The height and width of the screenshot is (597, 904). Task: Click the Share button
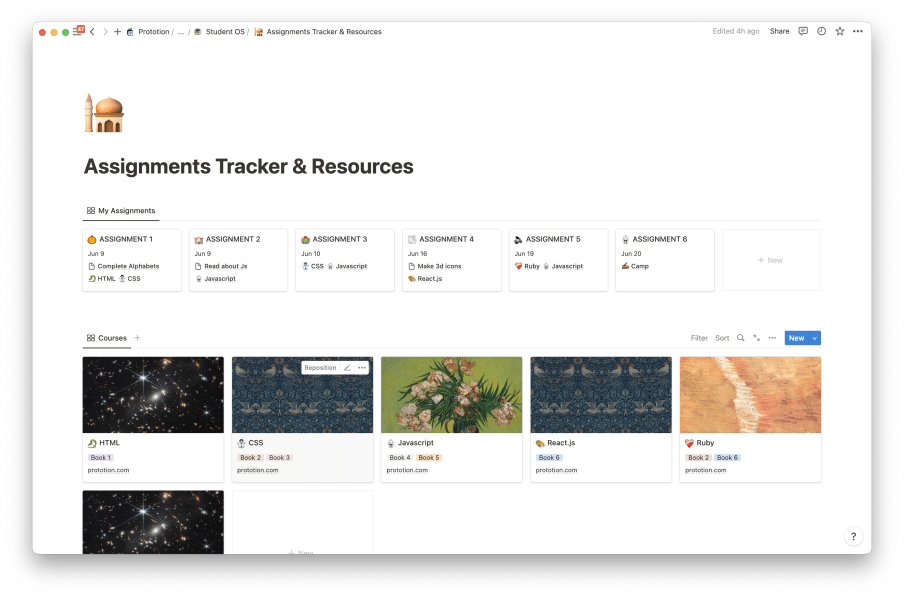coord(779,31)
